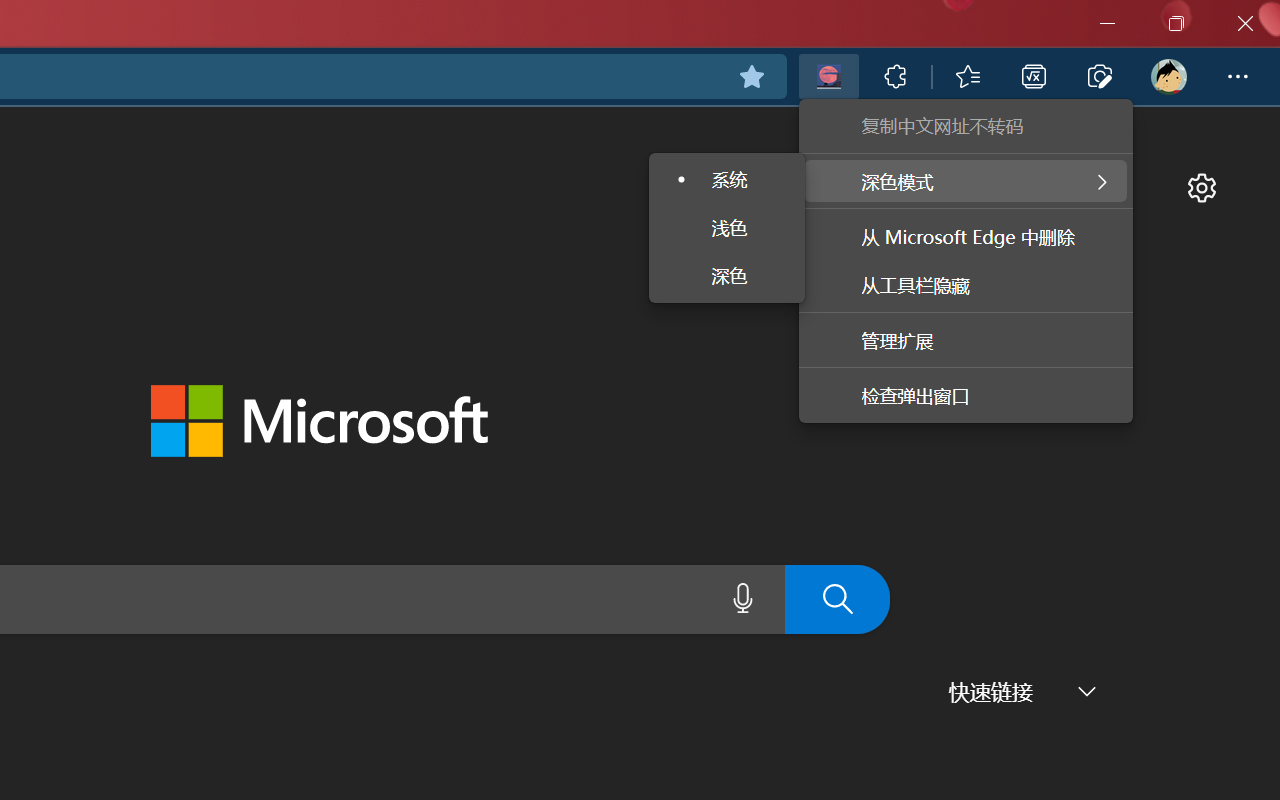
Task: Select 深色 theme option
Action: pyautogui.click(x=727, y=277)
